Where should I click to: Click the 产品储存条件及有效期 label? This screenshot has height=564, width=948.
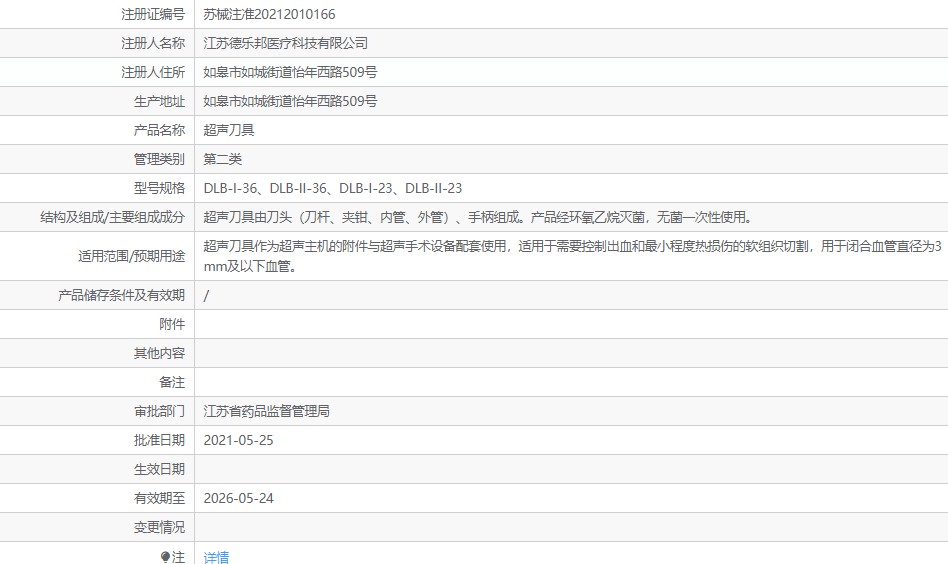(x=121, y=296)
